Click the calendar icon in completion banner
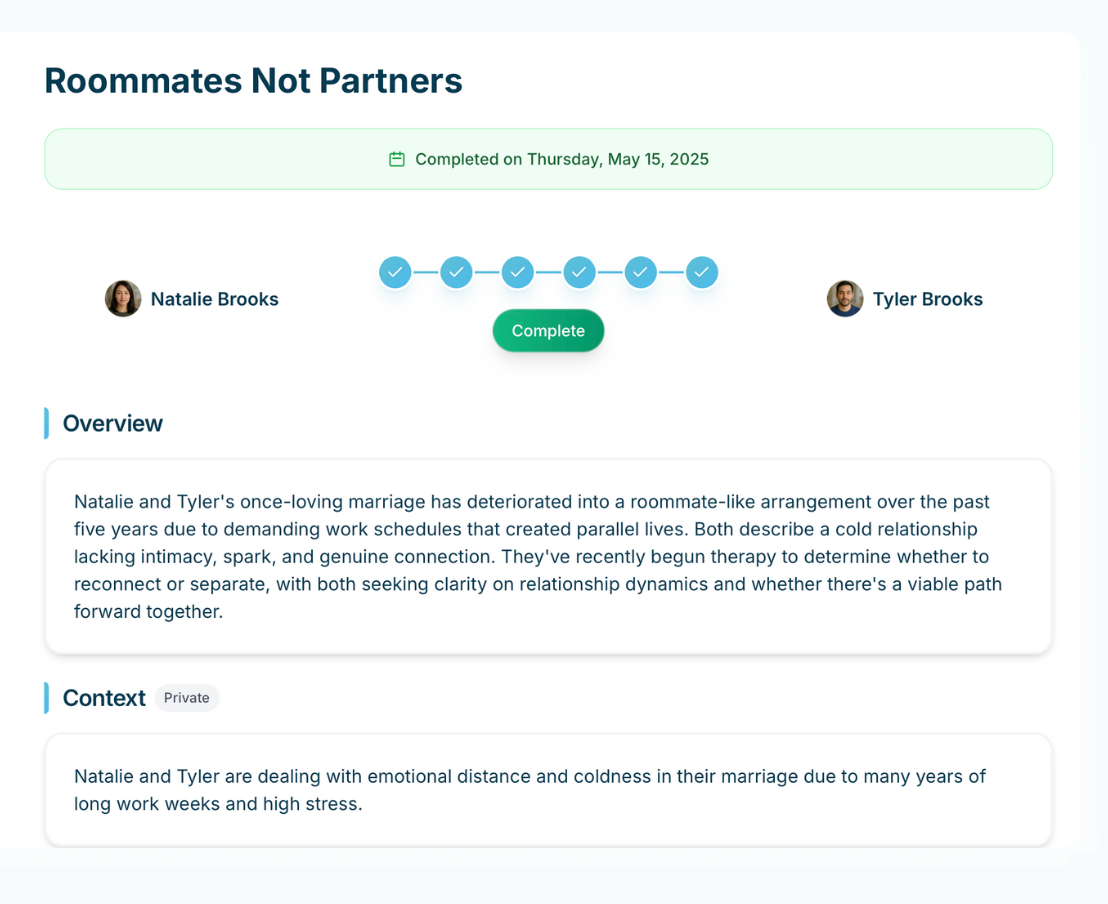Screen dimensions: 1108x904 click(x=397, y=159)
